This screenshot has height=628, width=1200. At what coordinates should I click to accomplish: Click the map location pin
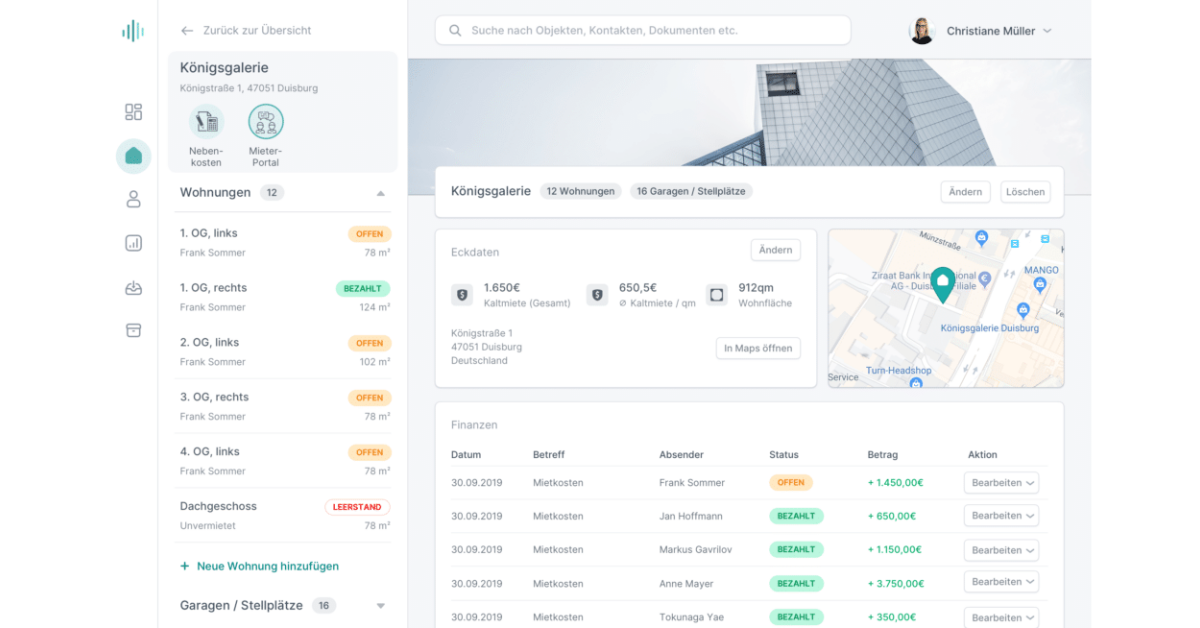pos(942,285)
